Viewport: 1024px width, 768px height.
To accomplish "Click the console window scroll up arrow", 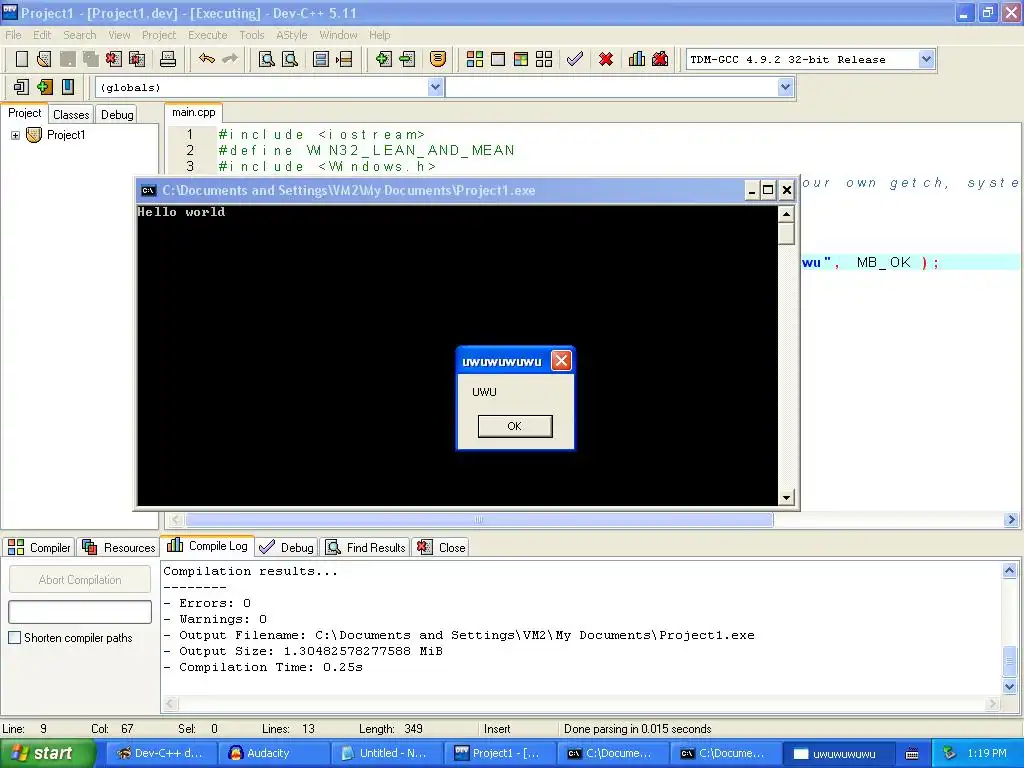I will 786,214.
